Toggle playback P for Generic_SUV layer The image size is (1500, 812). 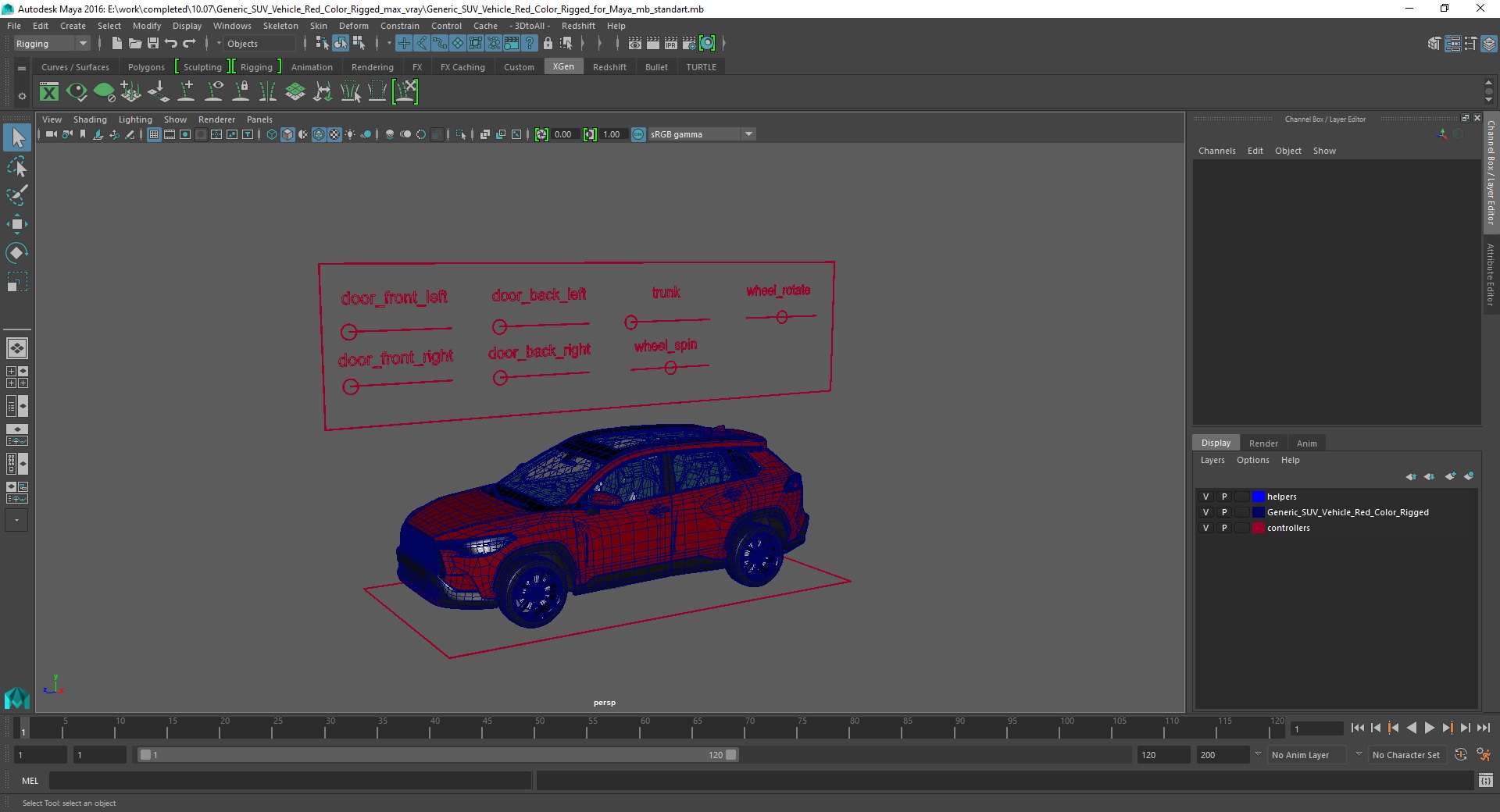coord(1224,512)
